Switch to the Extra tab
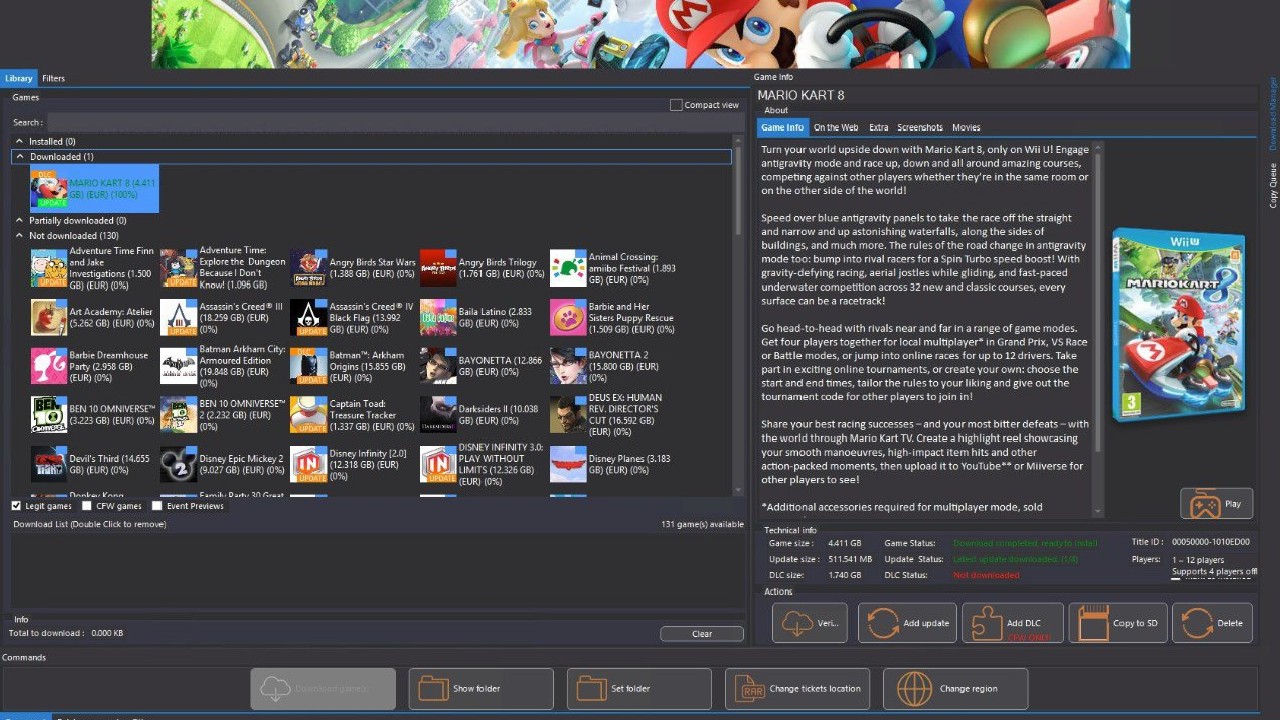This screenshot has height=720, width=1280. pos(878,128)
